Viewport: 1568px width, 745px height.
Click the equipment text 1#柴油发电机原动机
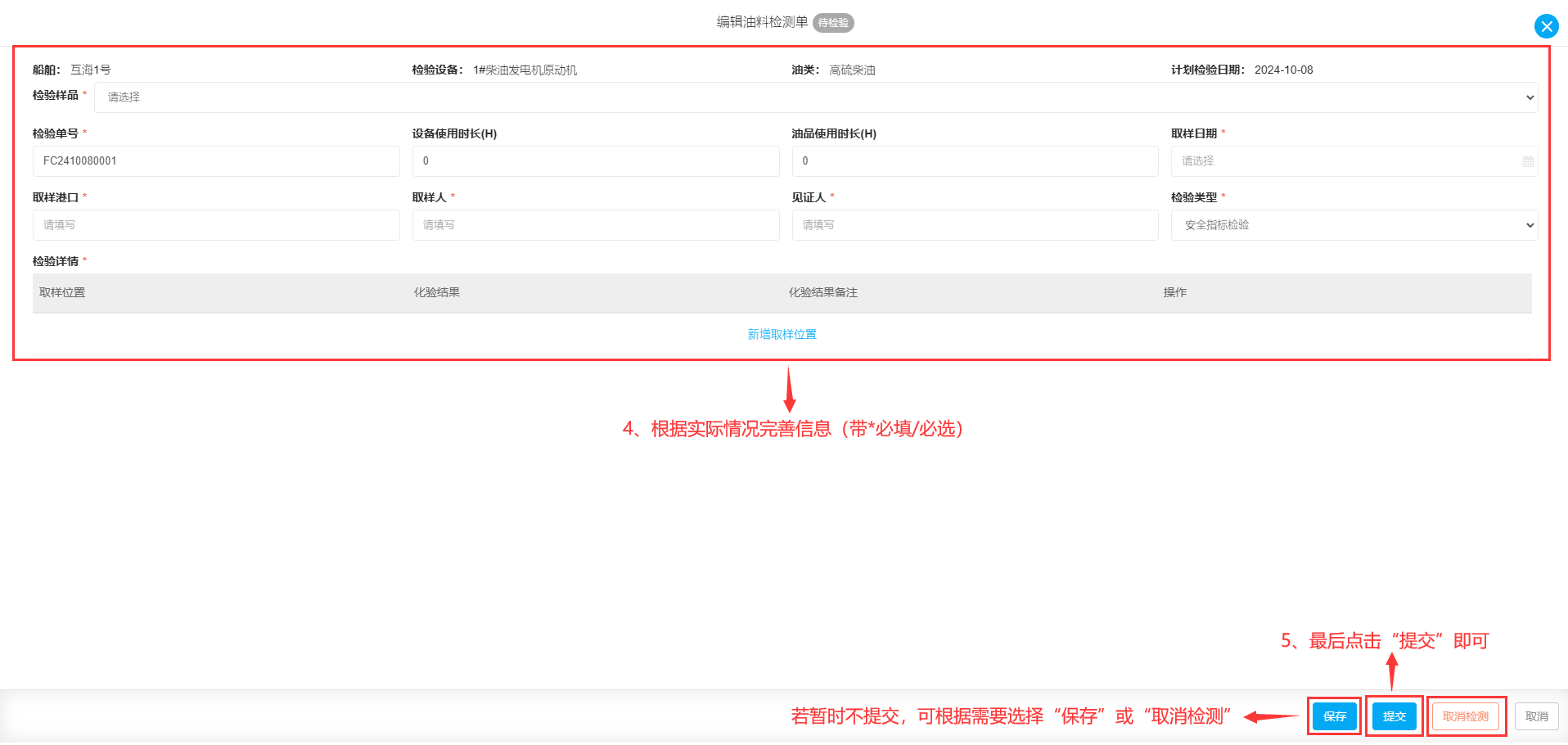point(525,70)
